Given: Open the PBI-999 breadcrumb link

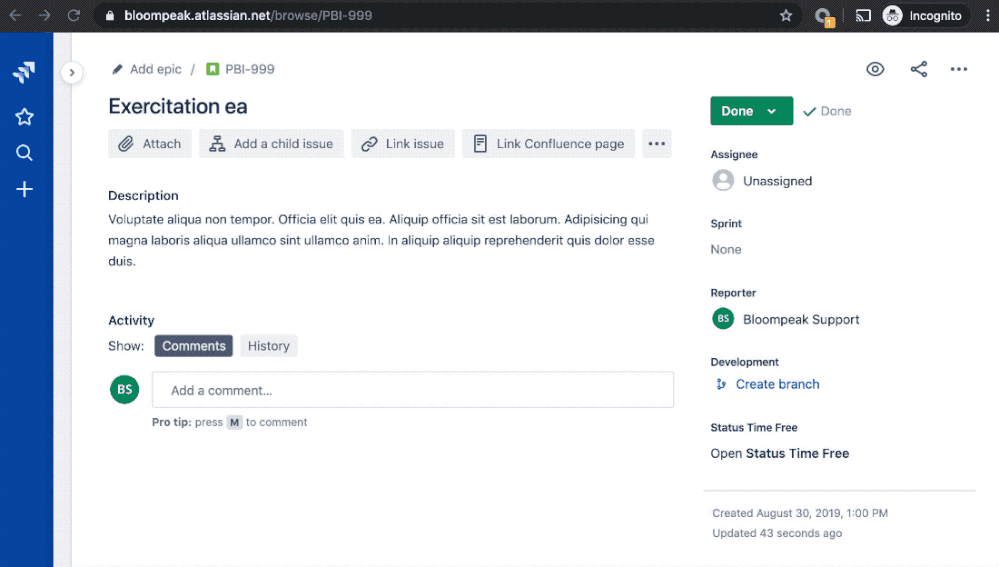Looking at the screenshot, I should (250, 69).
